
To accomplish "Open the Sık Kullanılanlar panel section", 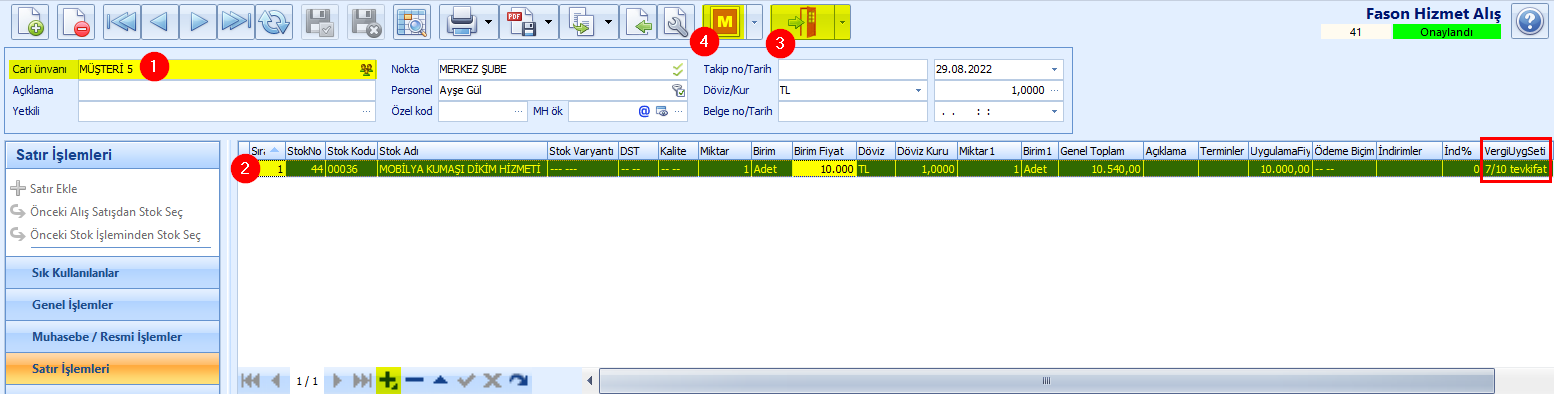I will 112,272.
